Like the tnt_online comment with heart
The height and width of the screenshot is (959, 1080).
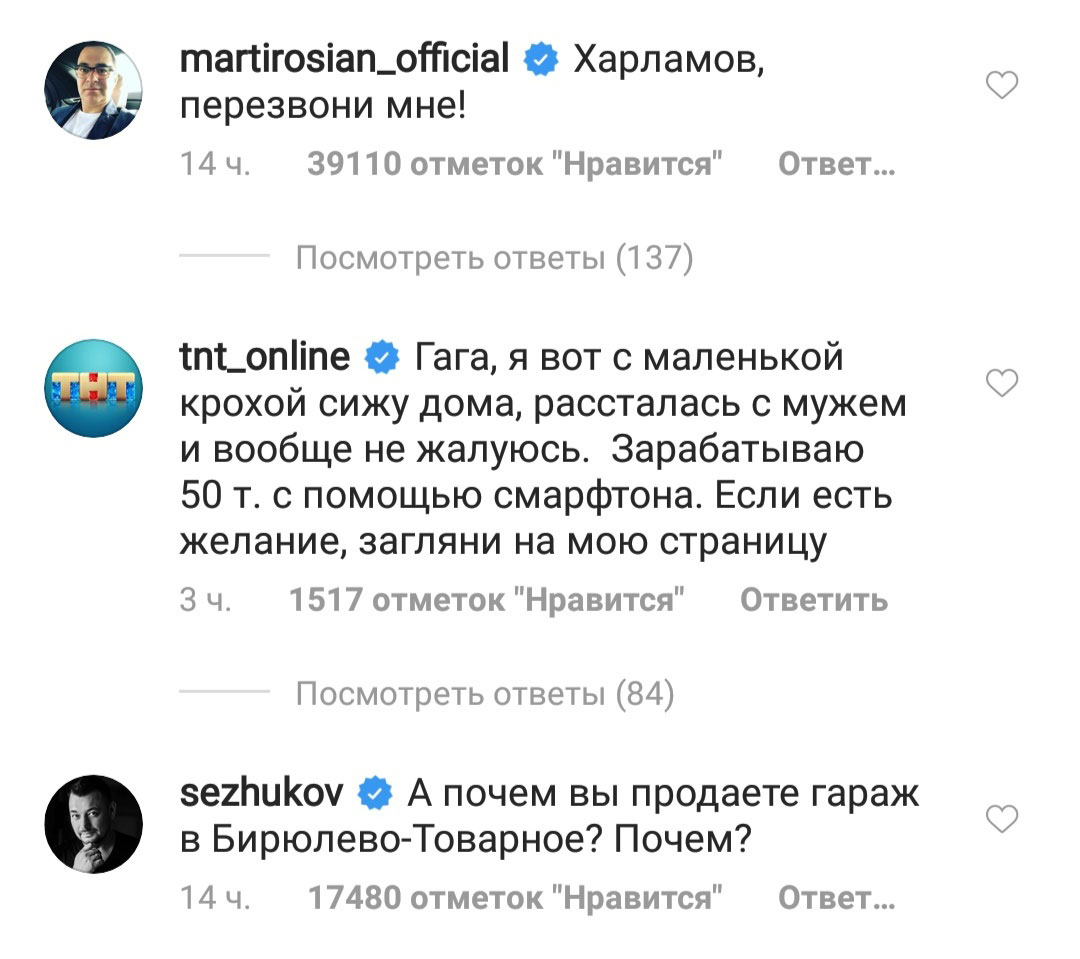click(x=1002, y=382)
